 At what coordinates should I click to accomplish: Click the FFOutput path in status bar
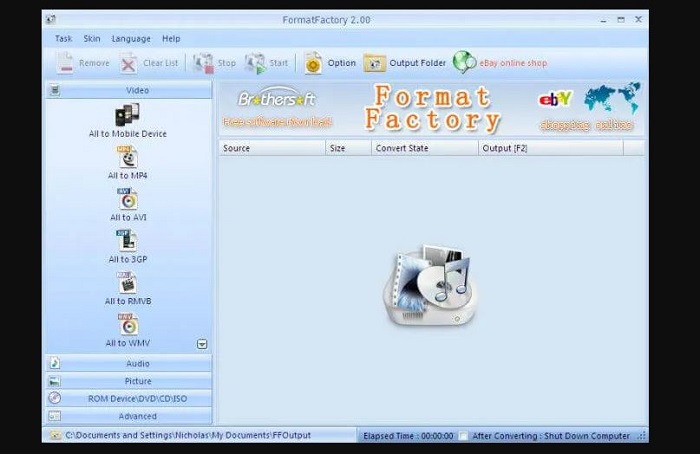pos(188,435)
